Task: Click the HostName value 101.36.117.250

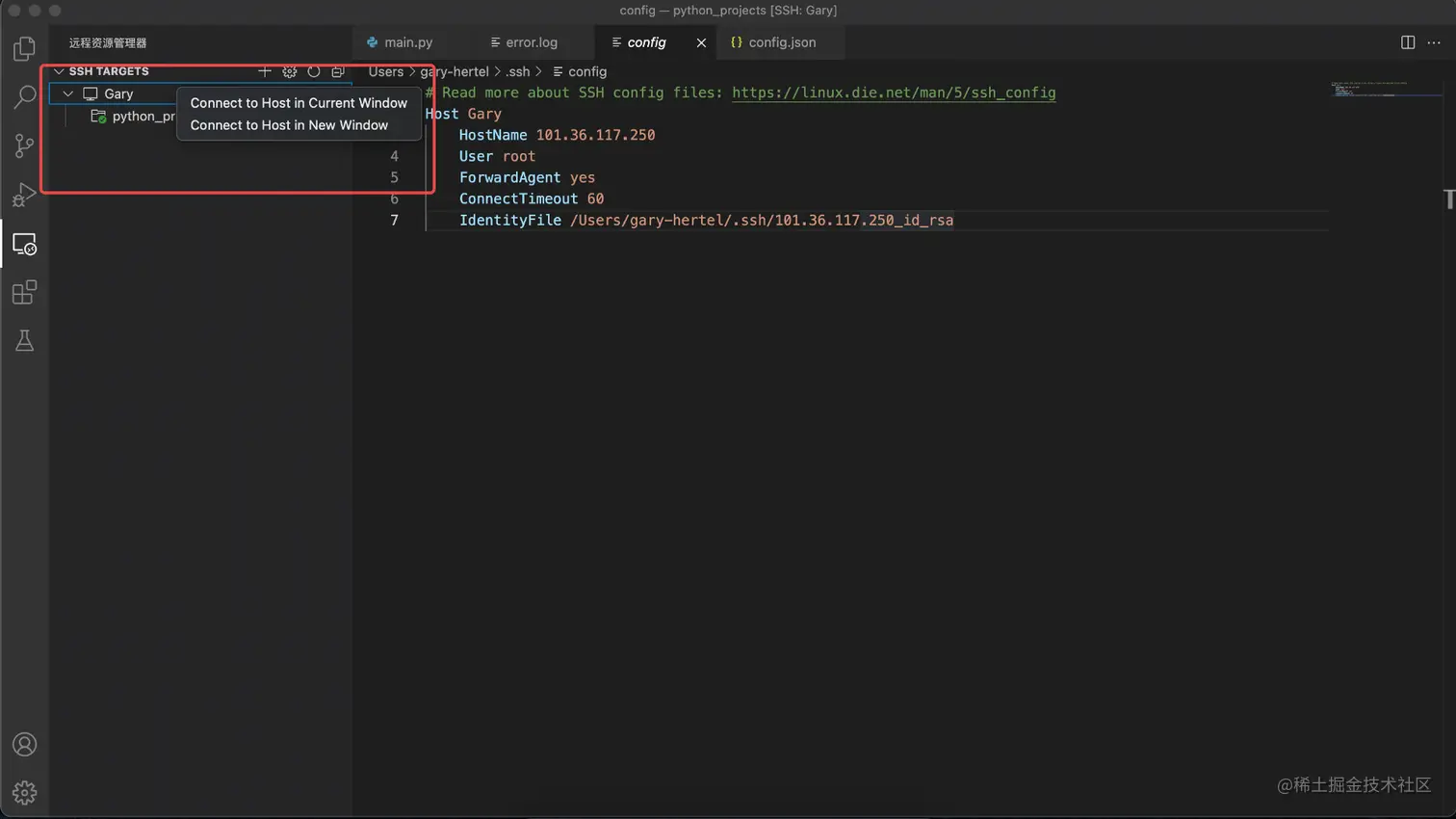Action: click(x=595, y=135)
